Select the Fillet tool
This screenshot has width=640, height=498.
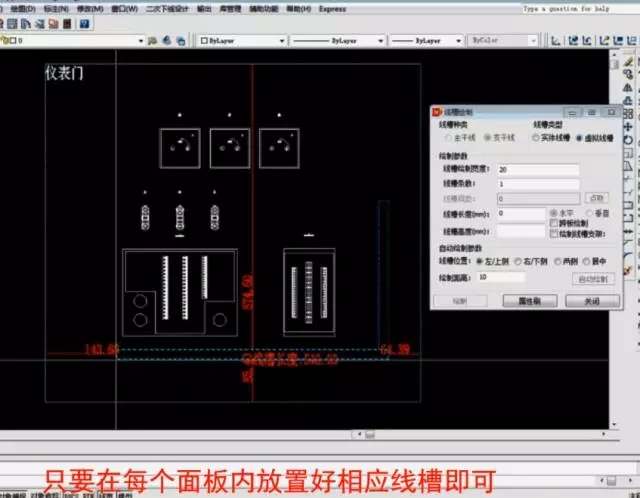tap(628, 257)
